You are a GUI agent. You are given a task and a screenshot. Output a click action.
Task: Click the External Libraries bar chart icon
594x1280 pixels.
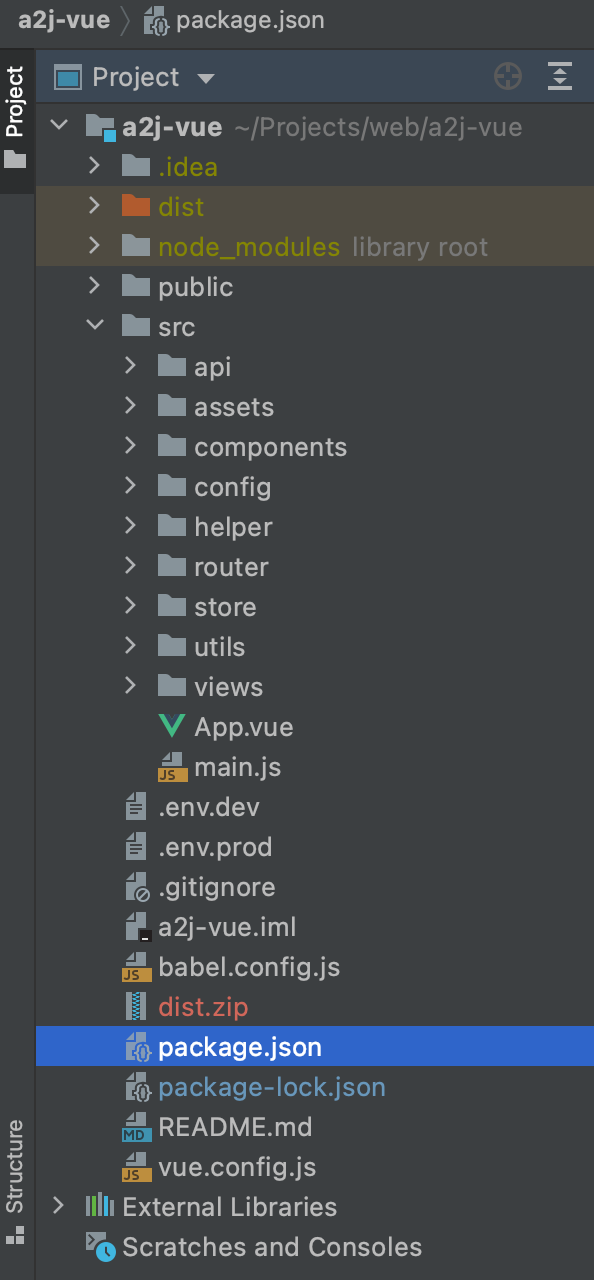[x=99, y=1206]
